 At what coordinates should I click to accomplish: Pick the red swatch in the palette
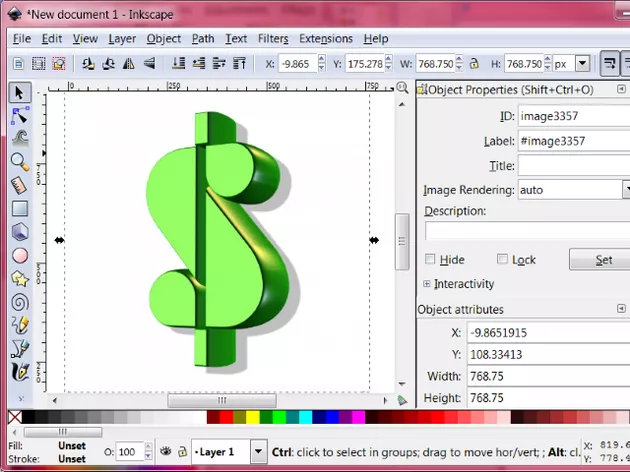(x=226, y=417)
